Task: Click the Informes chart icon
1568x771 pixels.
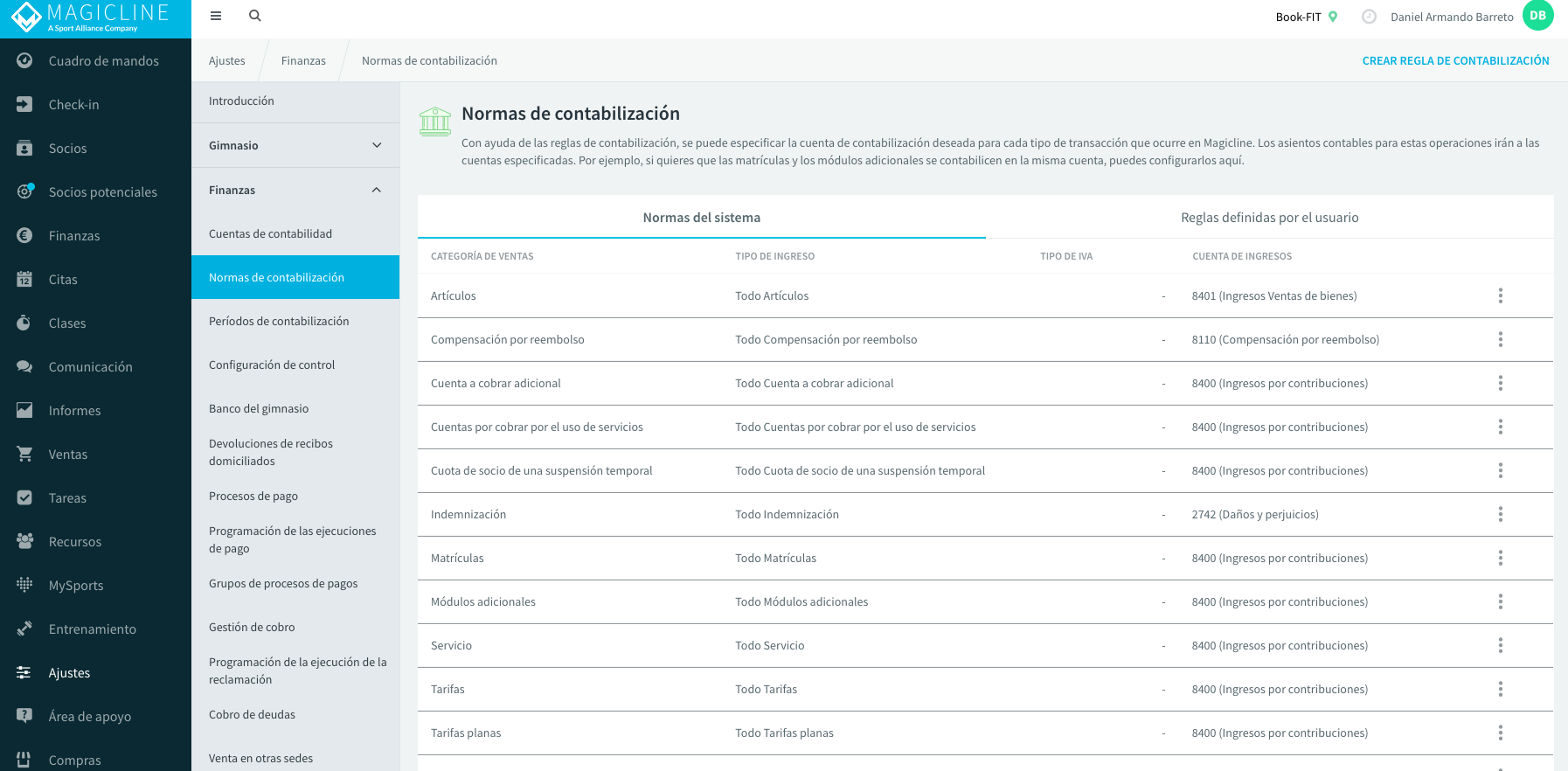Action: 24,410
